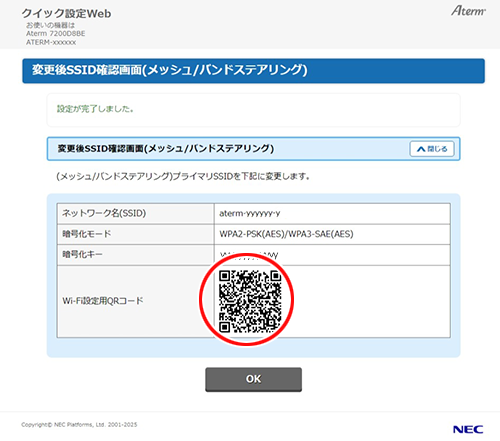Click the 暗号化モード label cell
The height and width of the screenshot is (441, 500).
pyautogui.click(x=136, y=234)
